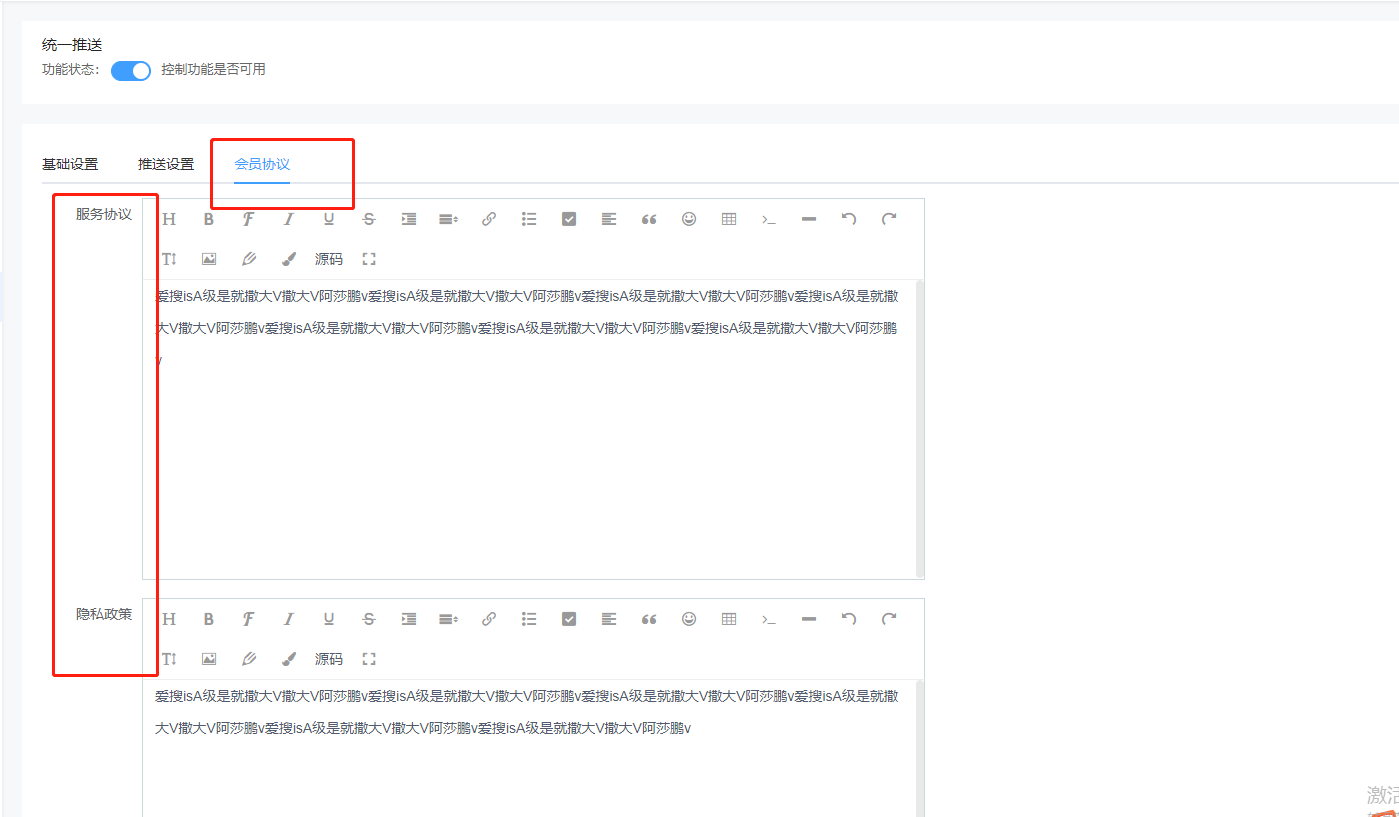Toggle strikethrough in 隐私政策 editor
Viewport: 1399px width, 817px height.
point(369,619)
